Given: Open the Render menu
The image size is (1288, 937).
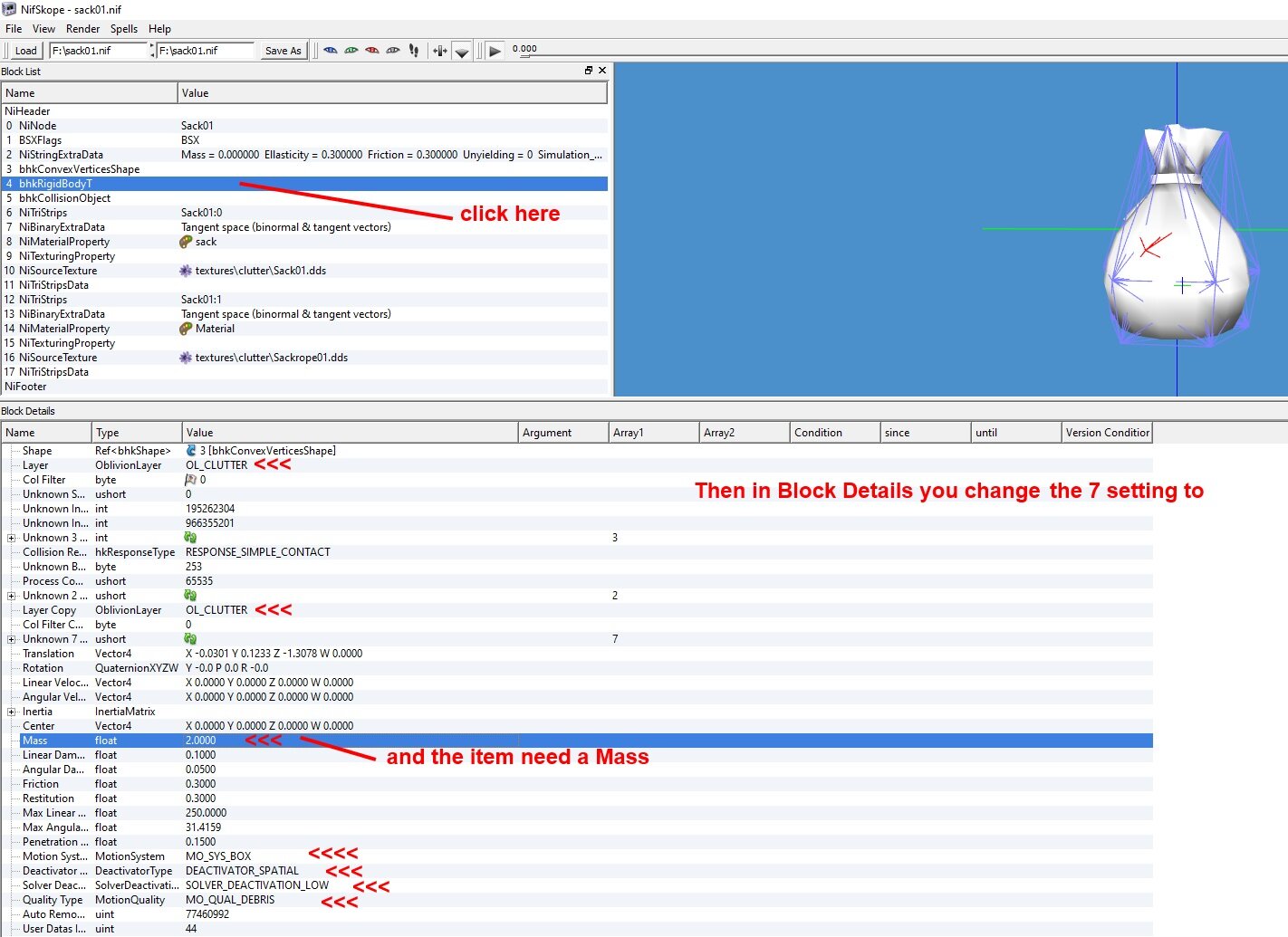Looking at the screenshot, I should [82, 29].
